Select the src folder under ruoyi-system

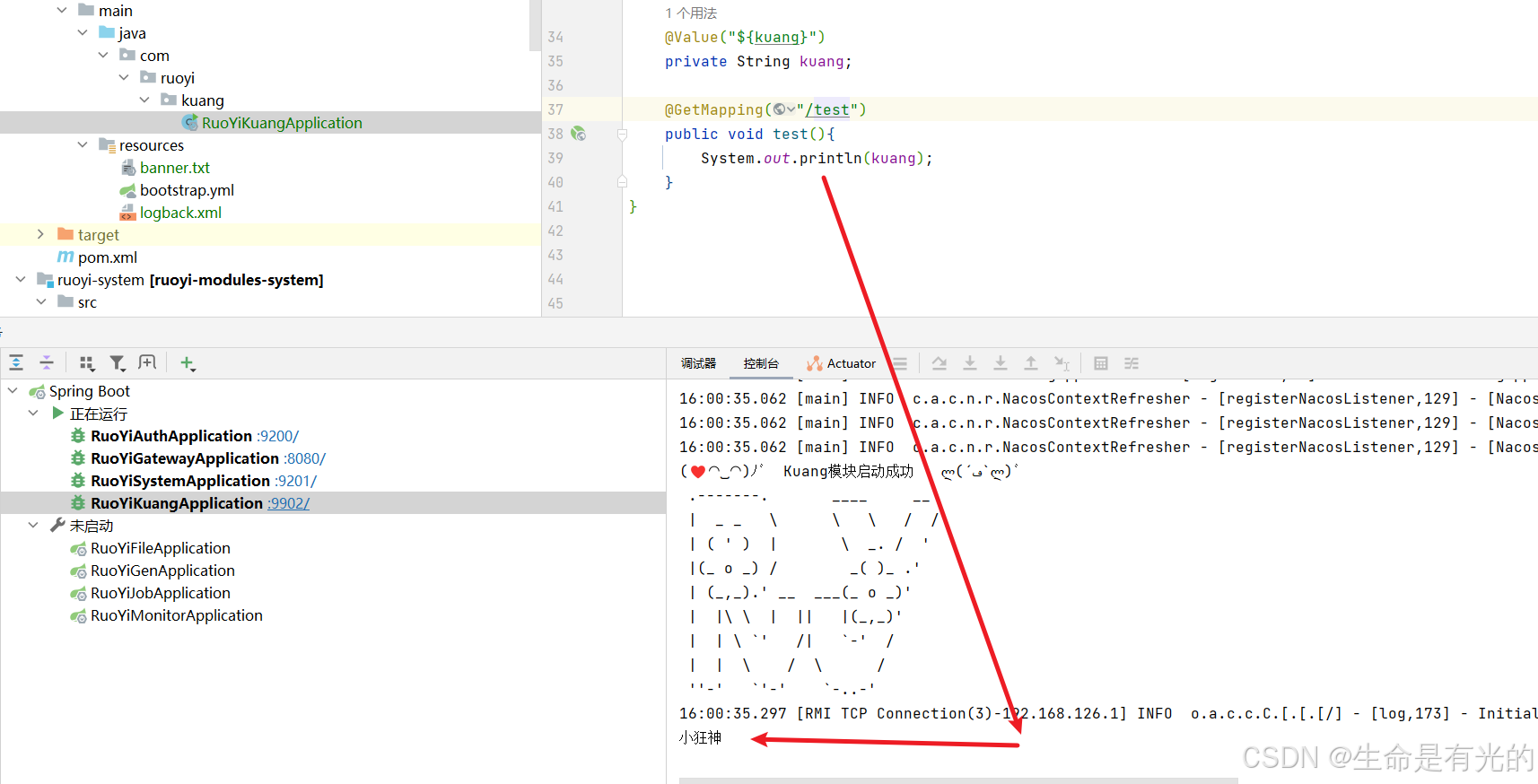87,302
